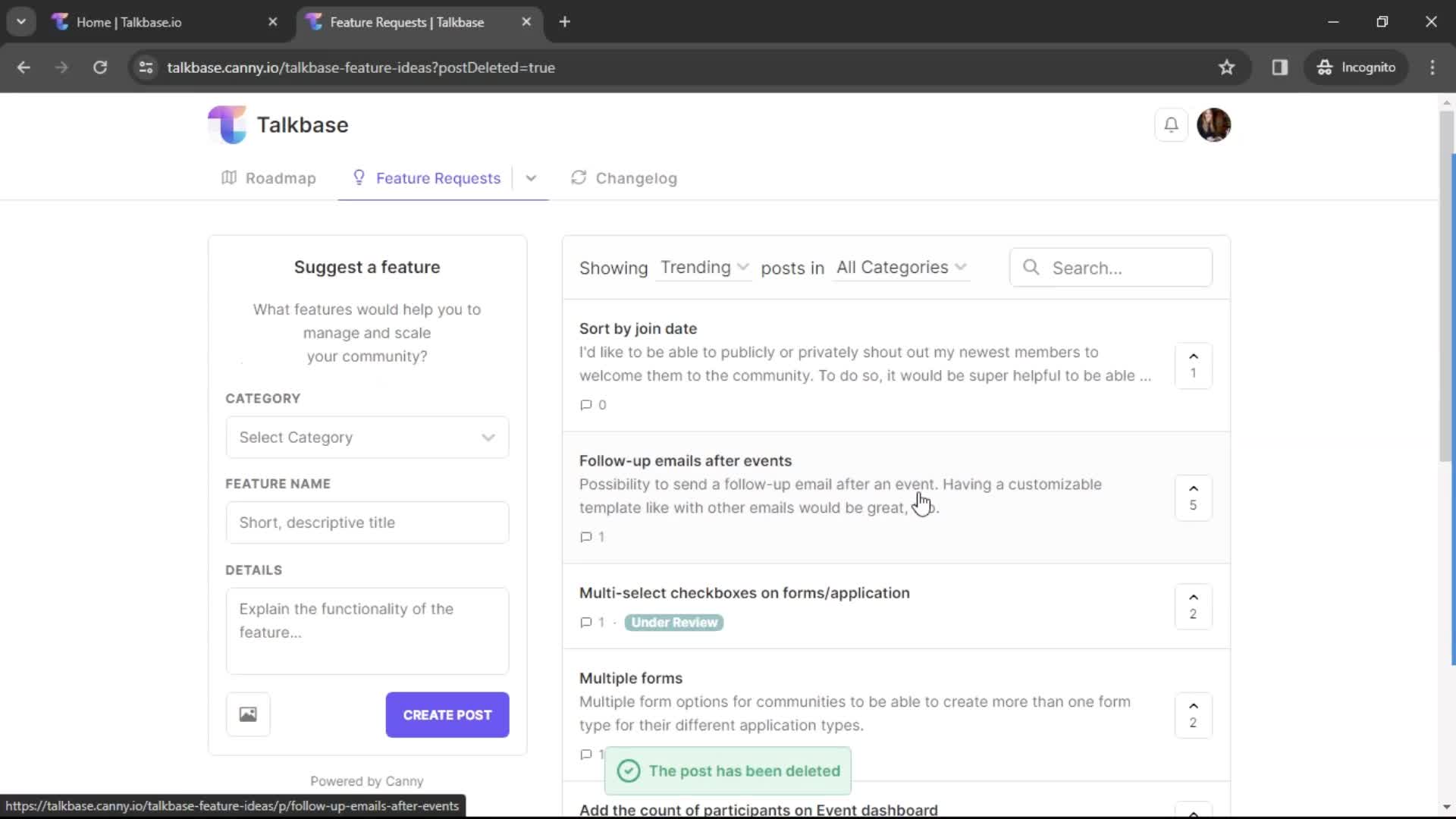This screenshot has height=819, width=1456.
Task: Click the Talkbase home logo icon
Action: pos(225,124)
